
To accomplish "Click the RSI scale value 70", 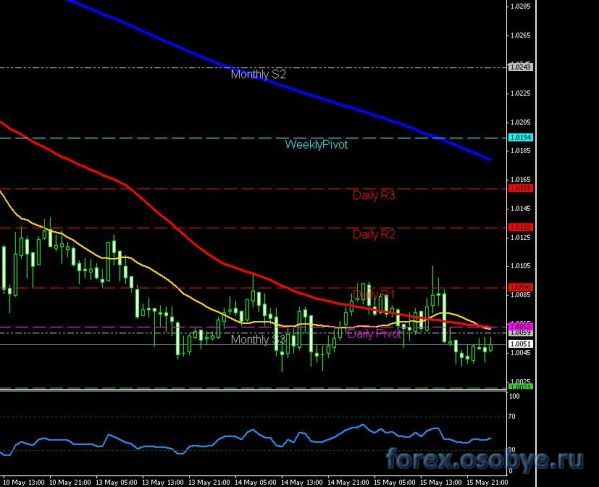I will [x=512, y=417].
